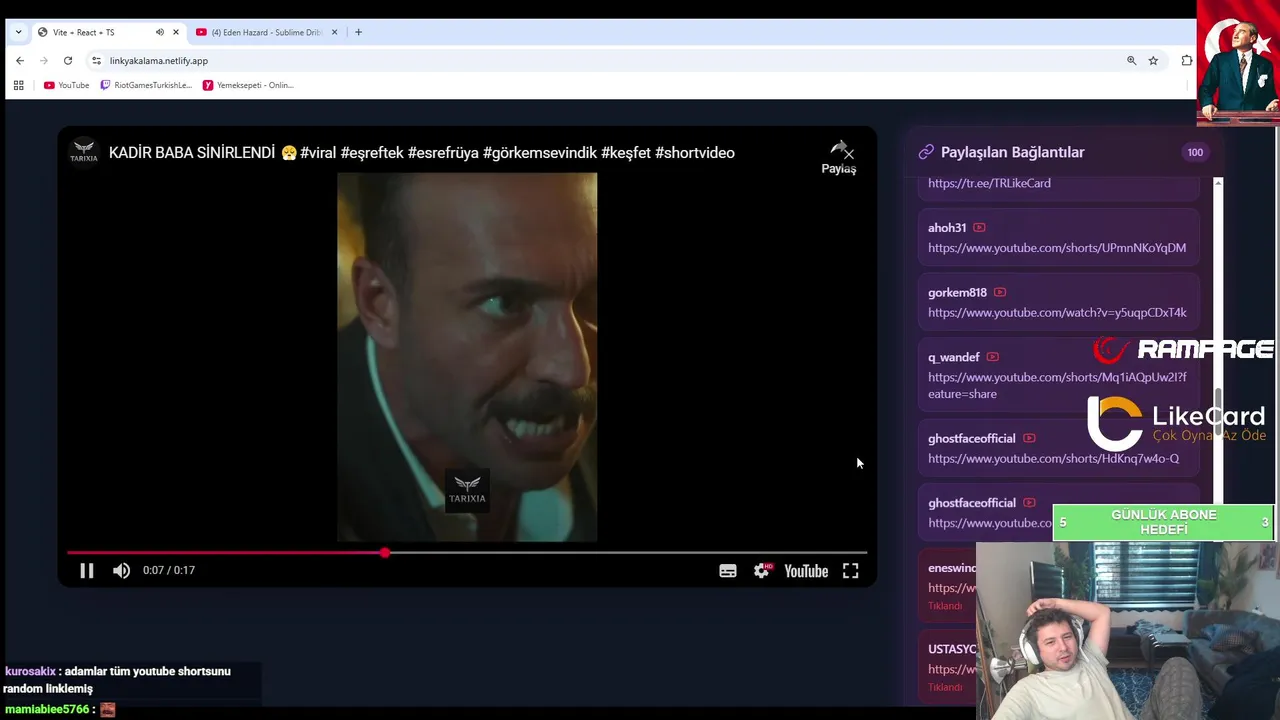Screen dimensions: 1280x720
Task: View site information icon in address bar
Action: tap(96, 61)
